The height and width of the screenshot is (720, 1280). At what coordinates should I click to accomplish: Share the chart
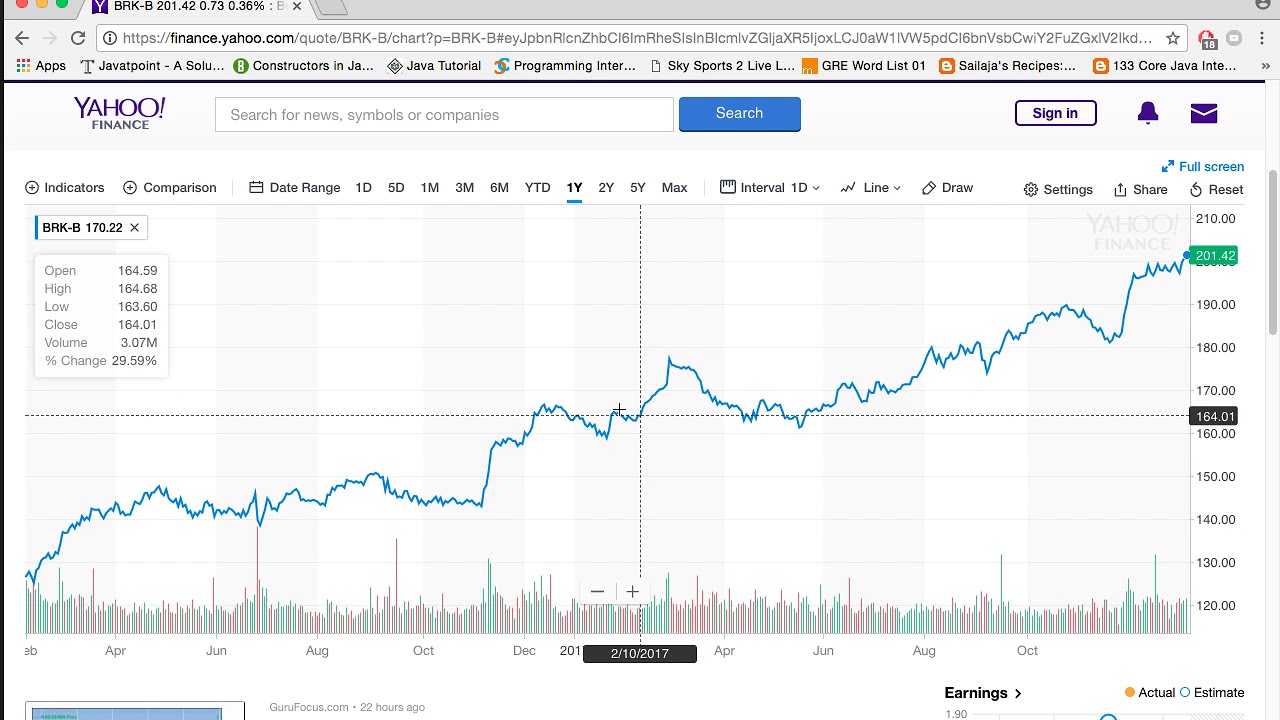[1141, 189]
